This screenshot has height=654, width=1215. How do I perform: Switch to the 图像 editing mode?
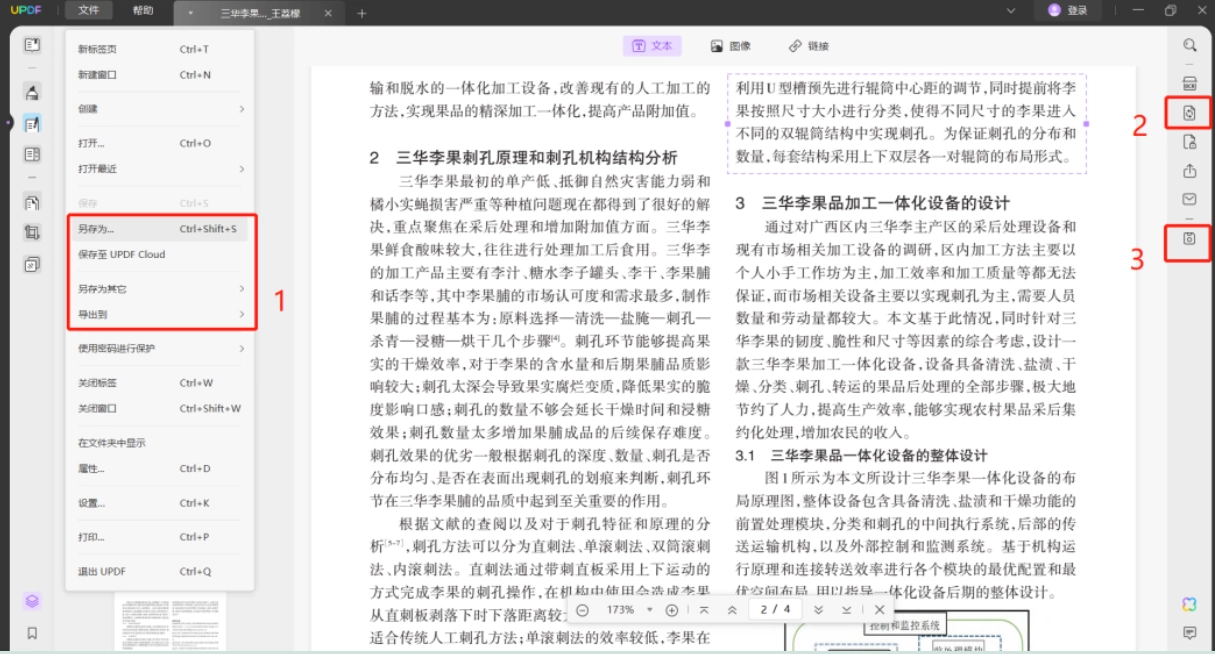(x=731, y=46)
